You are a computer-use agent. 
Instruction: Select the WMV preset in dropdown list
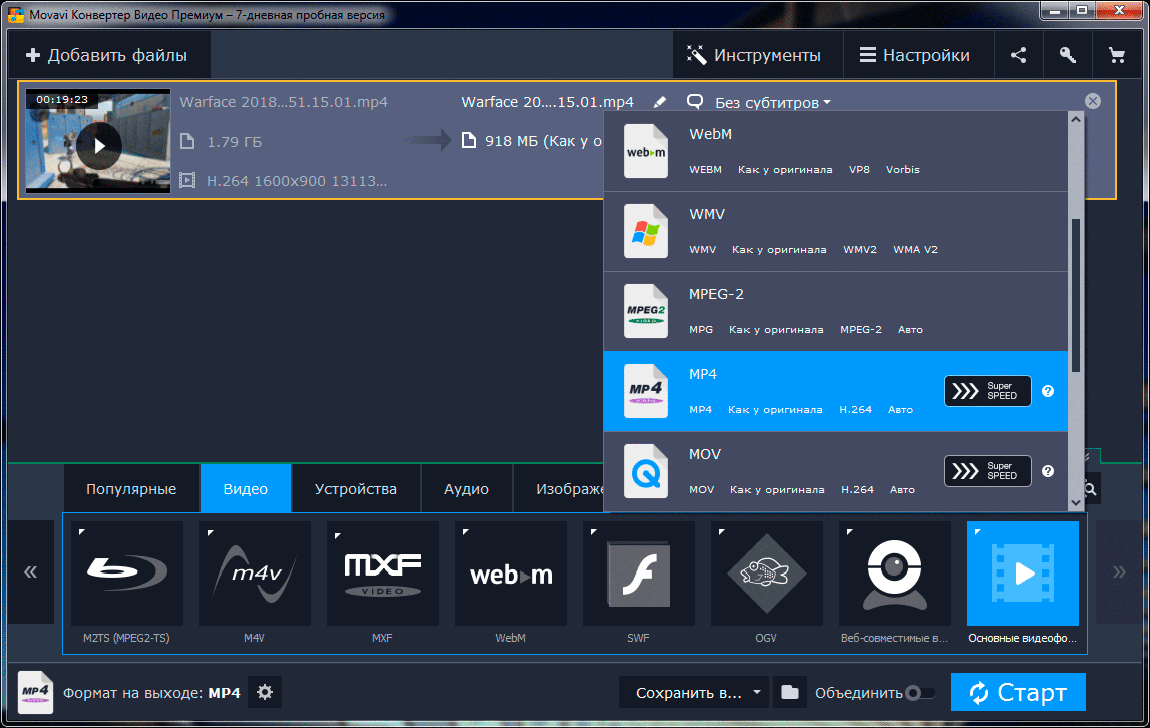(836, 232)
